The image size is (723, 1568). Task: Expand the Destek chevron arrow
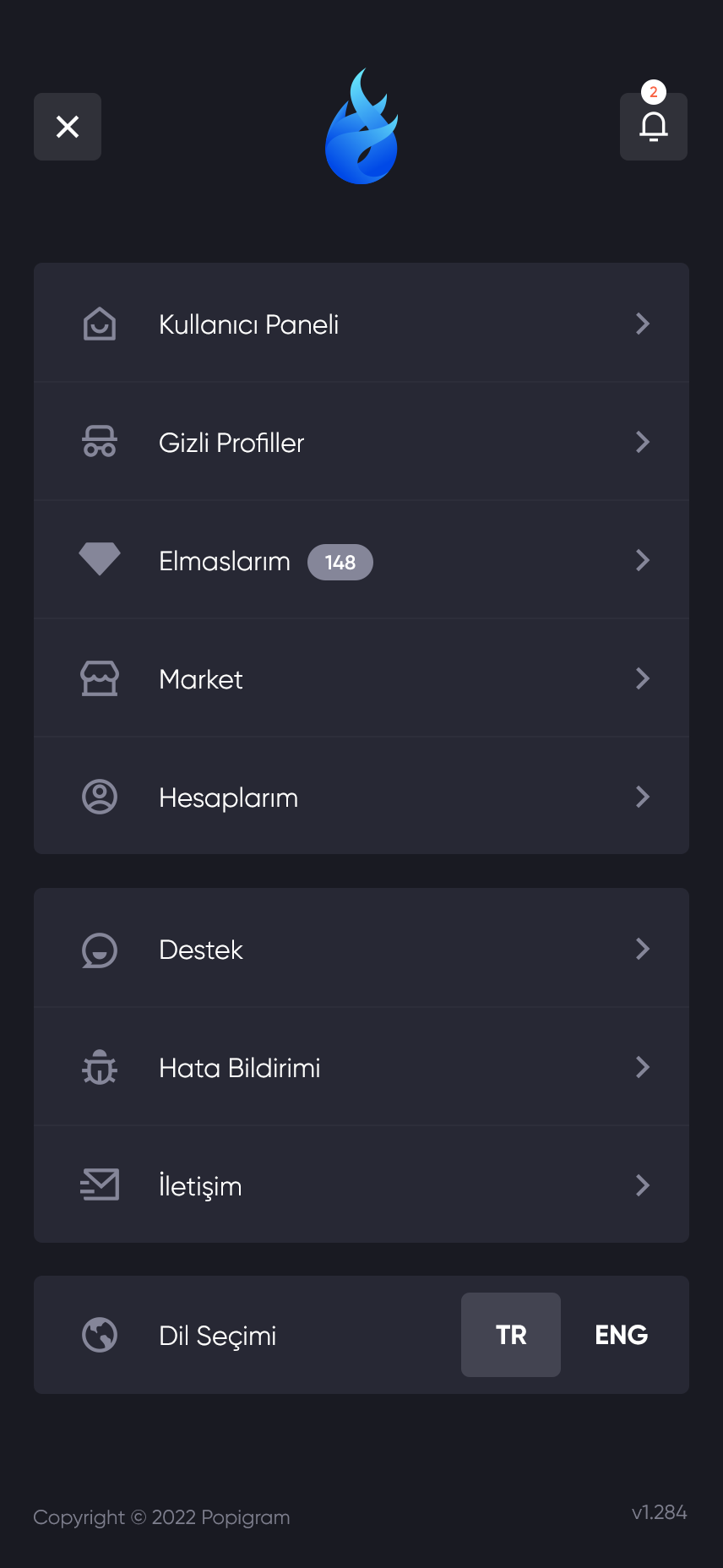point(643,949)
